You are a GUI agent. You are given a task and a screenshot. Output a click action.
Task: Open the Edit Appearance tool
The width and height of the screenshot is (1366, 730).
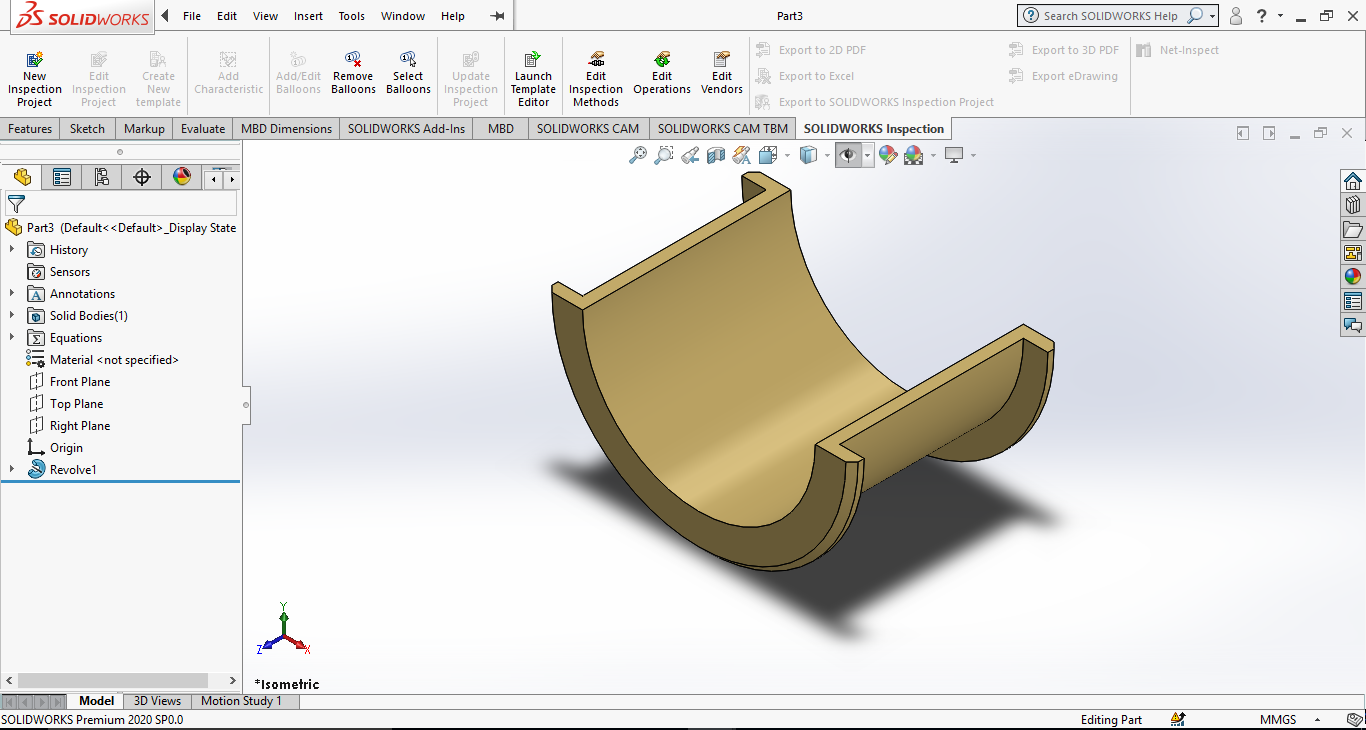coord(887,155)
